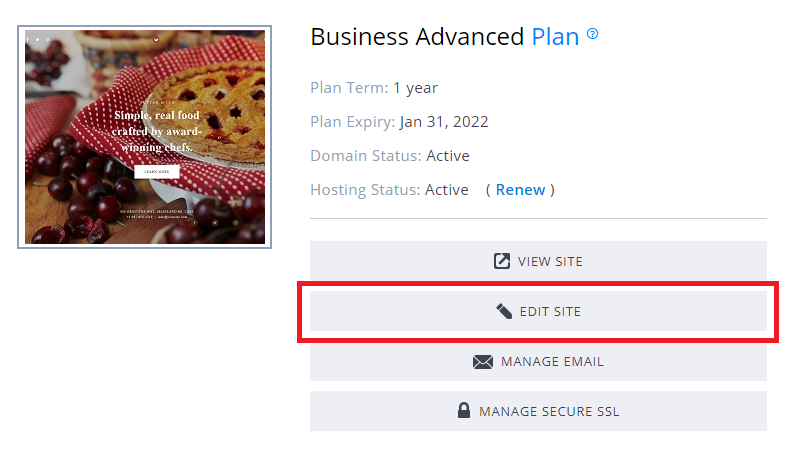Click Learn More button inside site preview
The height and width of the screenshot is (456, 790).
click(x=156, y=172)
